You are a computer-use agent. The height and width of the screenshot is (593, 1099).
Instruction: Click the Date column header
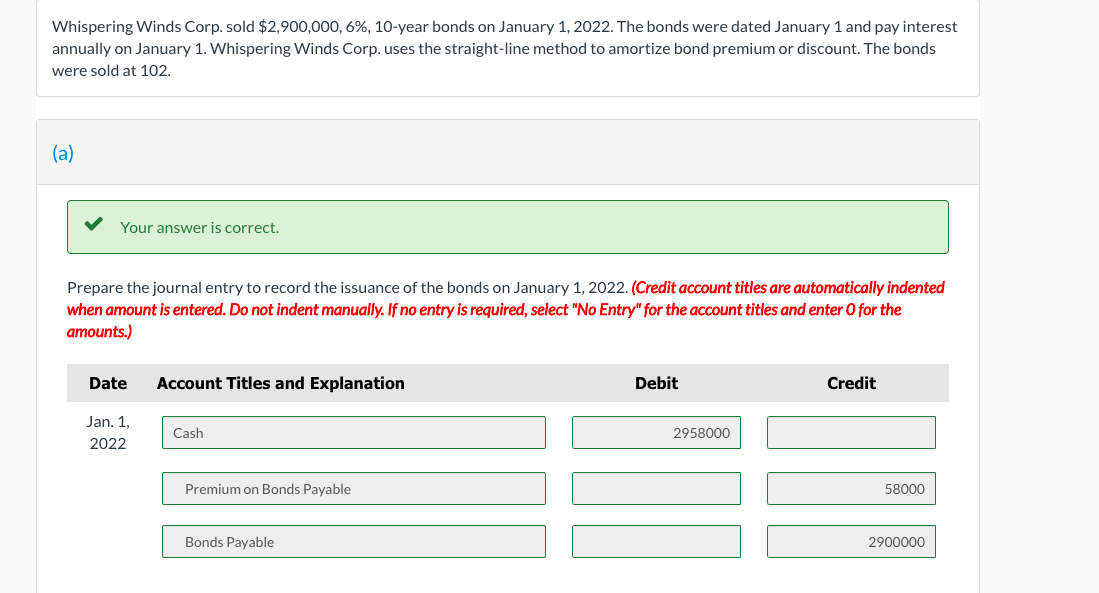[x=108, y=383]
